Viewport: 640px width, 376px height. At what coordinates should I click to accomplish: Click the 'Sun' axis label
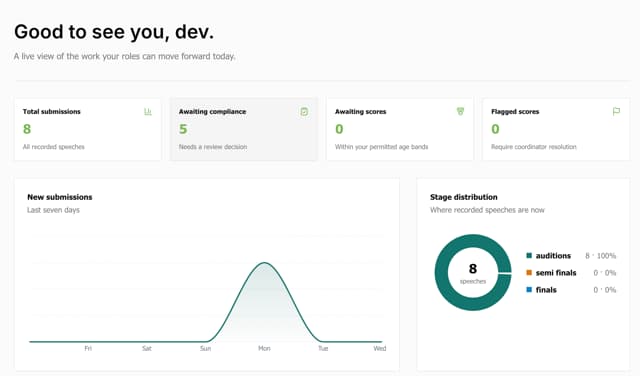coord(205,348)
